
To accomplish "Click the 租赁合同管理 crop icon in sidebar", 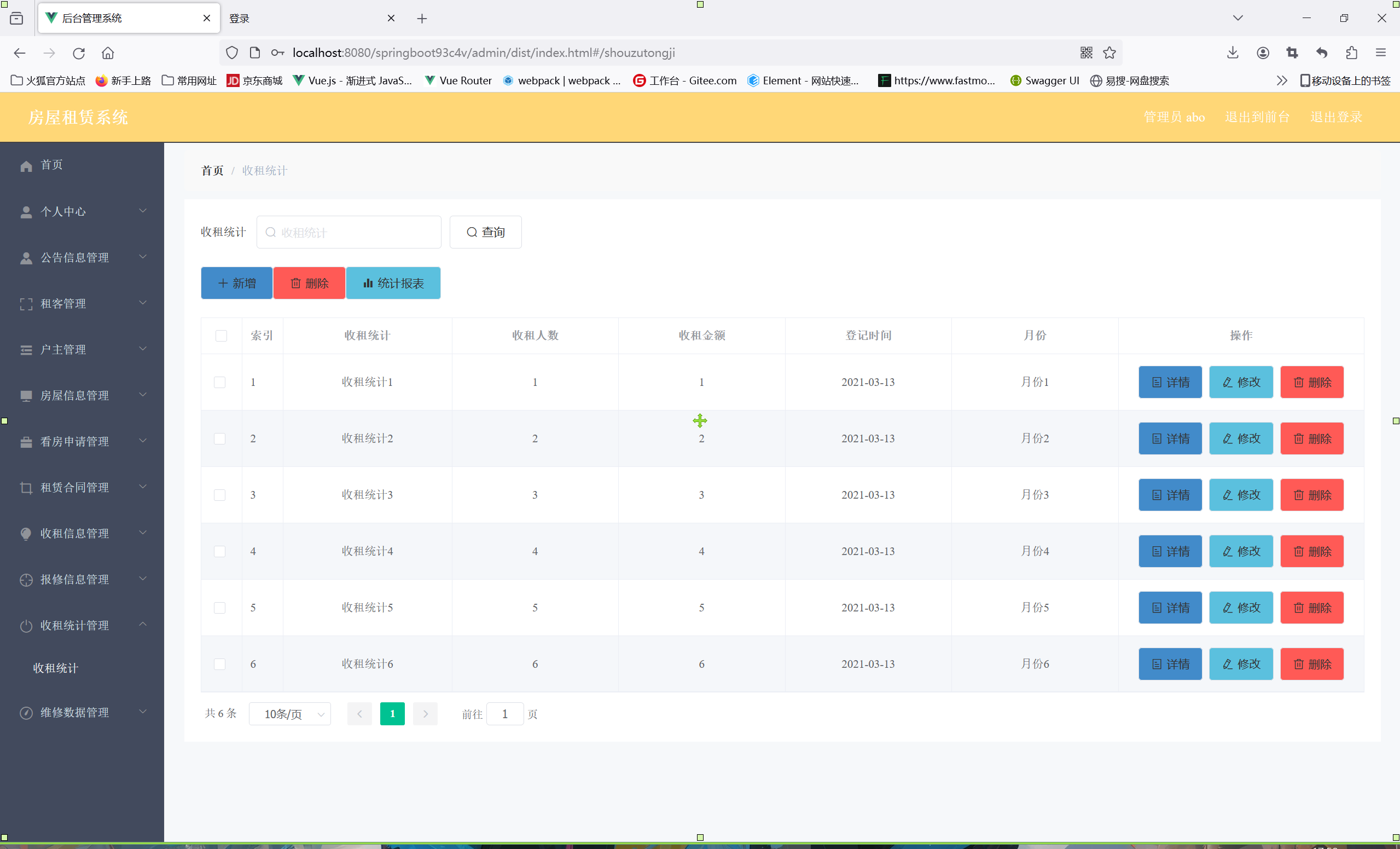I will (26, 488).
